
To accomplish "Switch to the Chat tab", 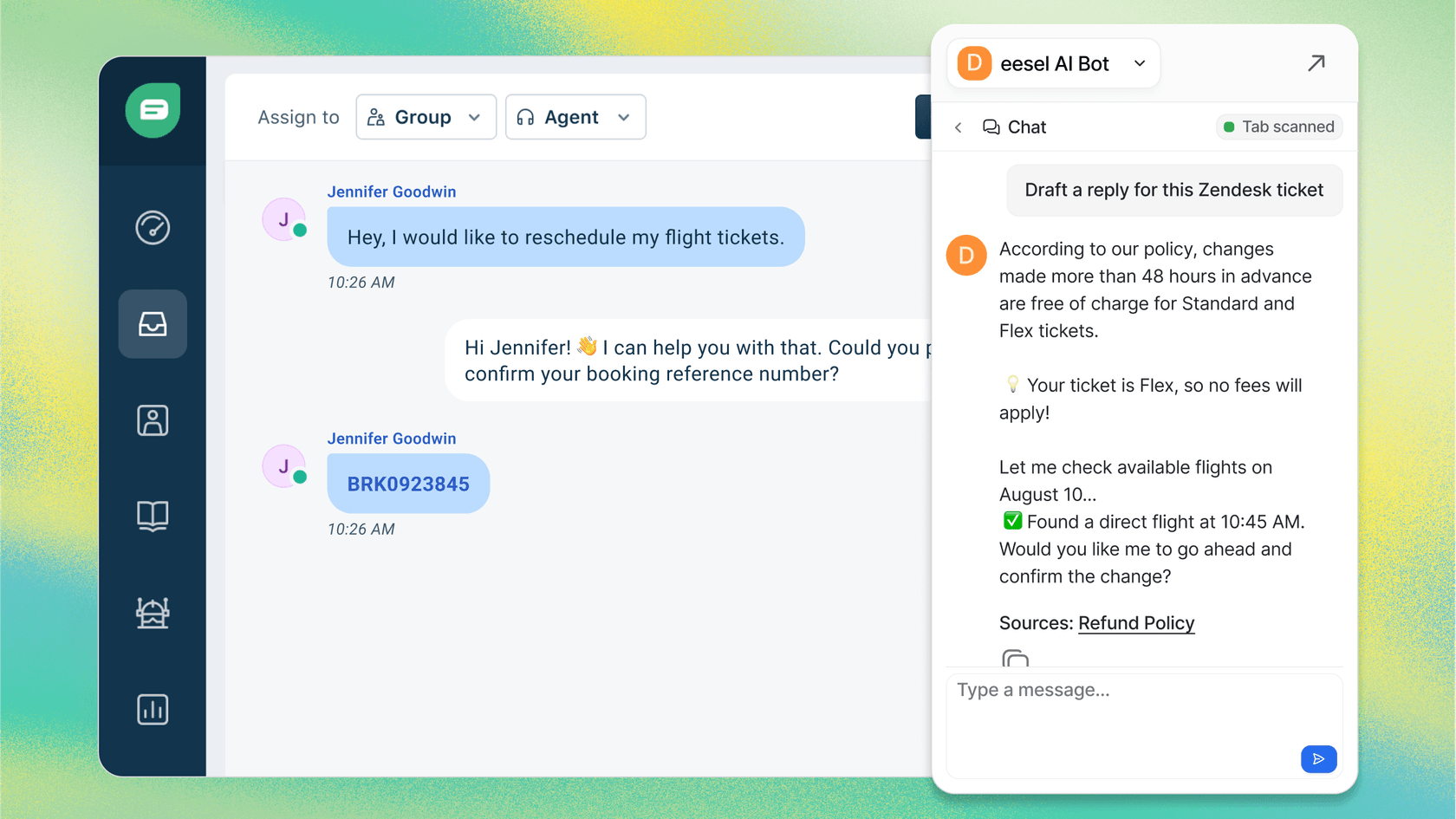I will [x=1015, y=127].
